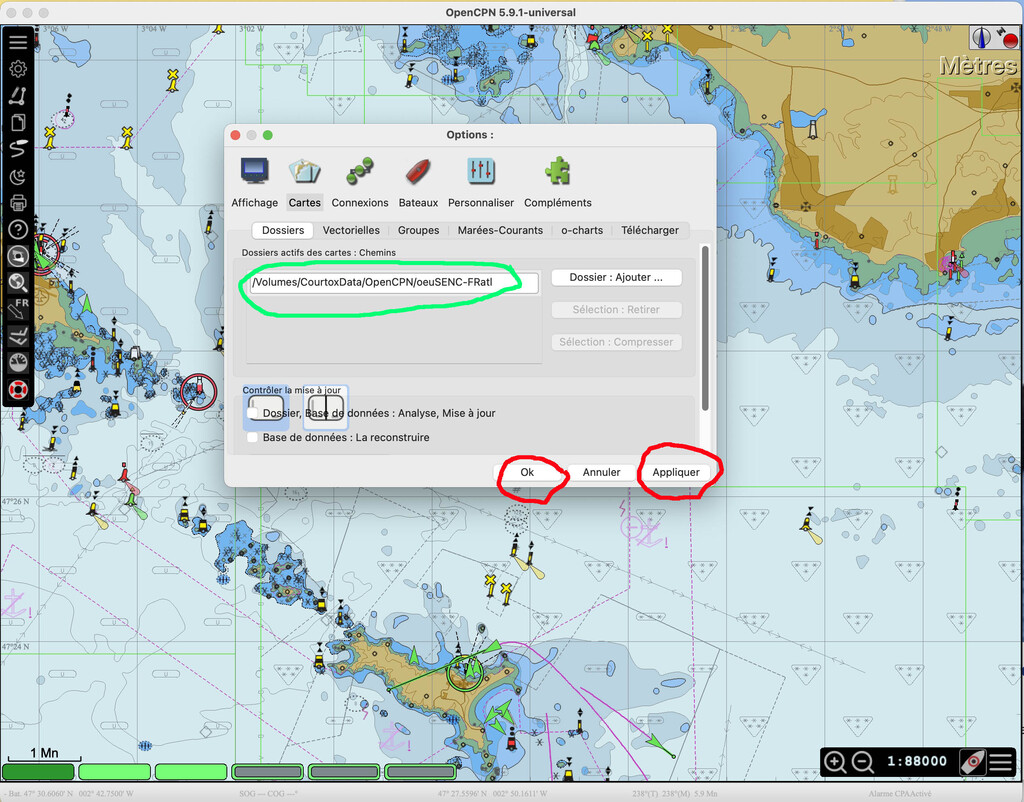Open help via the question mark icon

18,229
